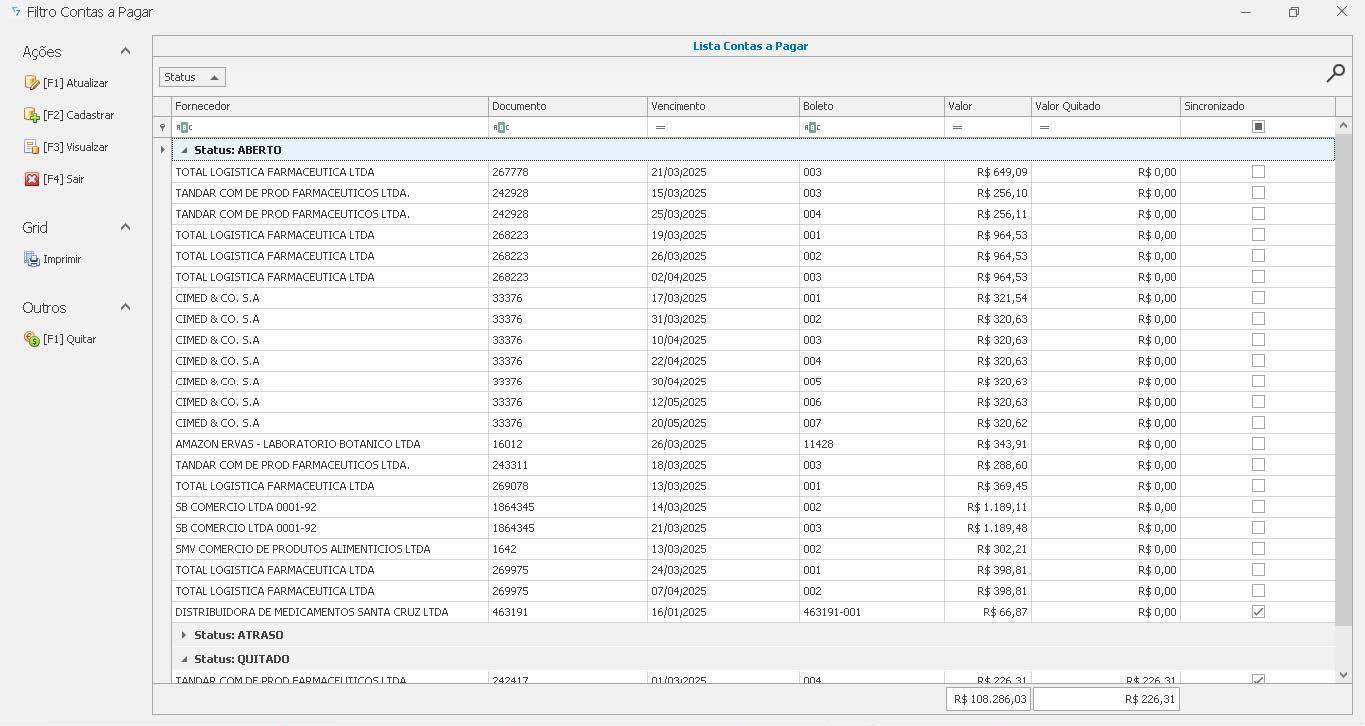Restore the window with title bar button

pos(1293,12)
